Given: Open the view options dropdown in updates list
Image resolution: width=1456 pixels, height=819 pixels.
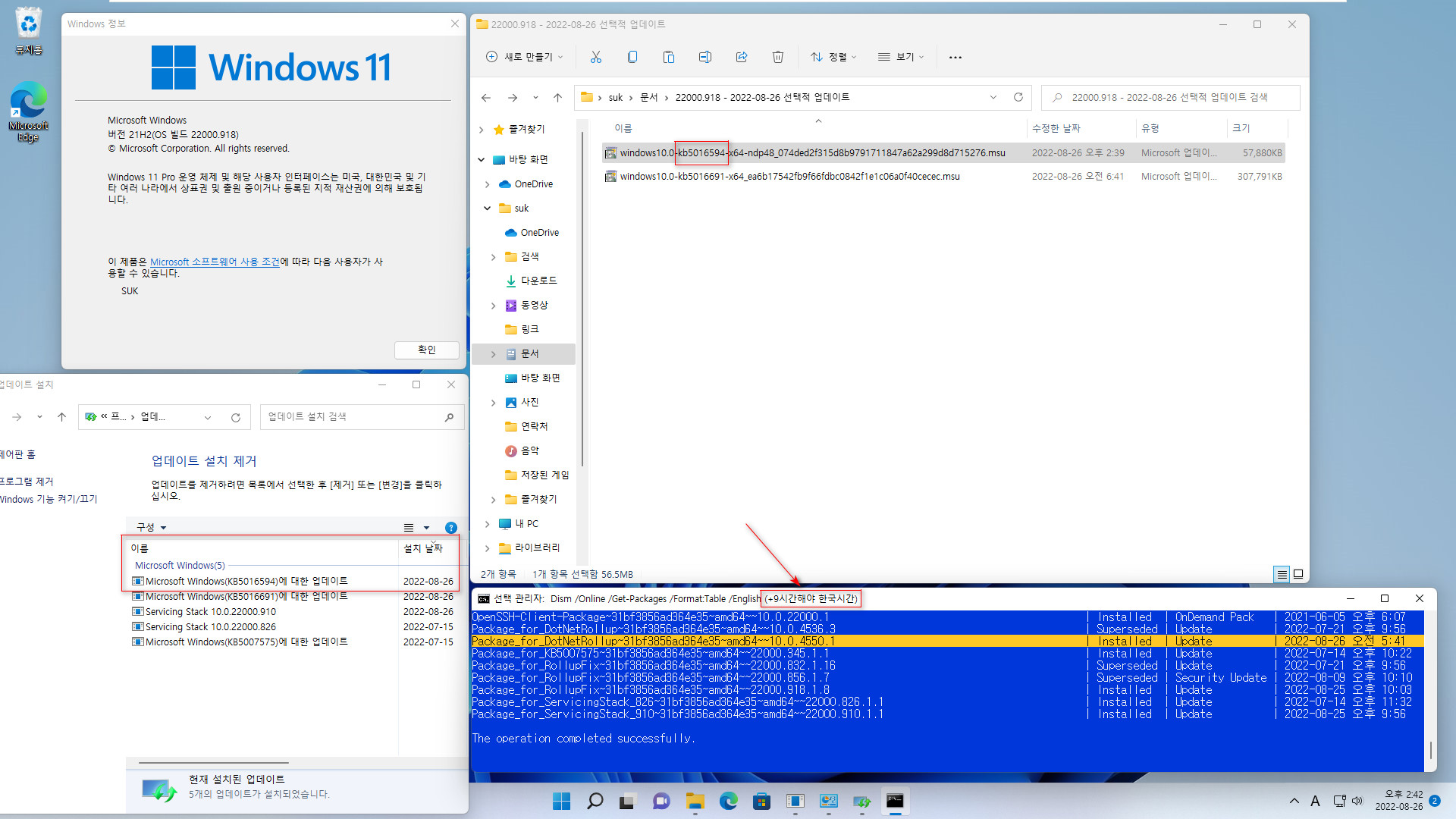Looking at the screenshot, I should click(x=426, y=528).
